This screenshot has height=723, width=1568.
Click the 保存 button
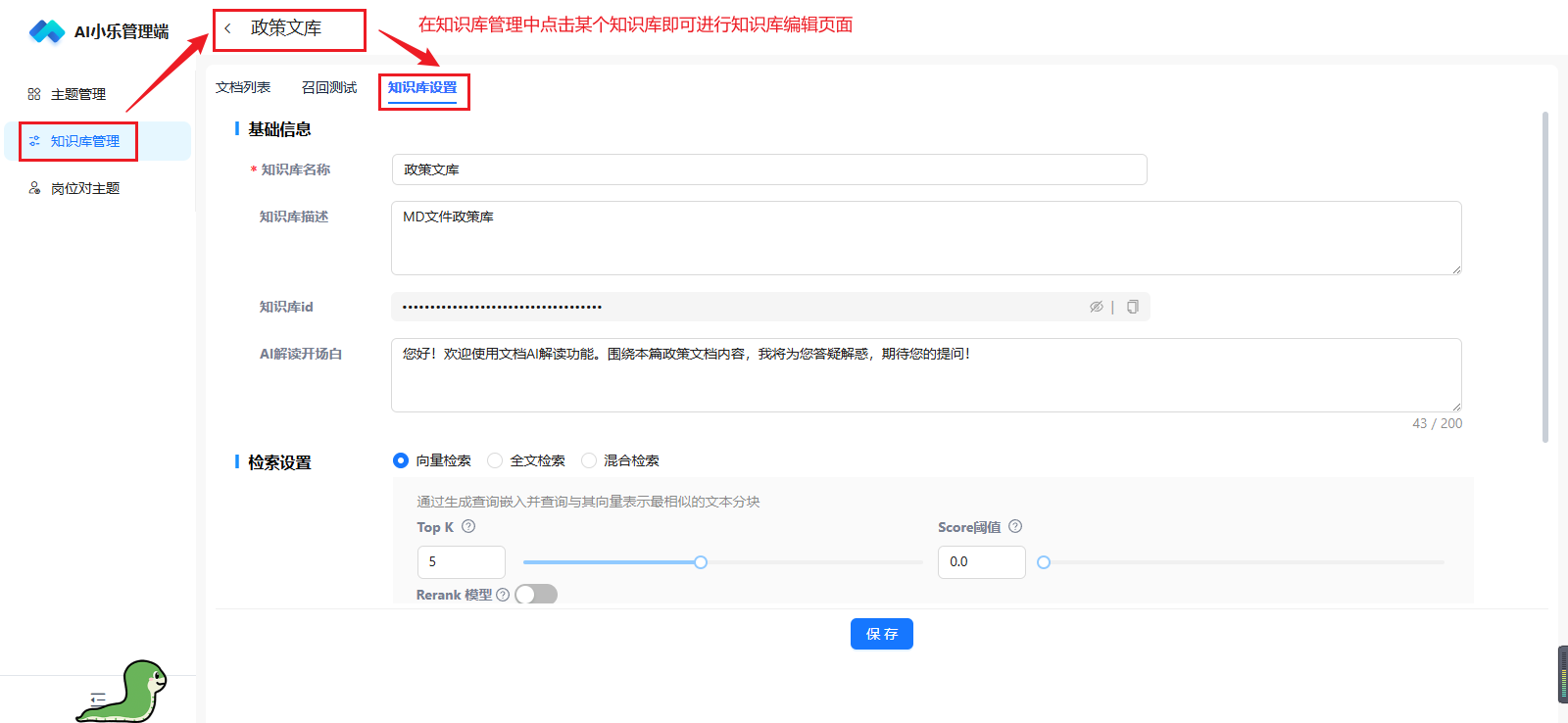point(881,634)
